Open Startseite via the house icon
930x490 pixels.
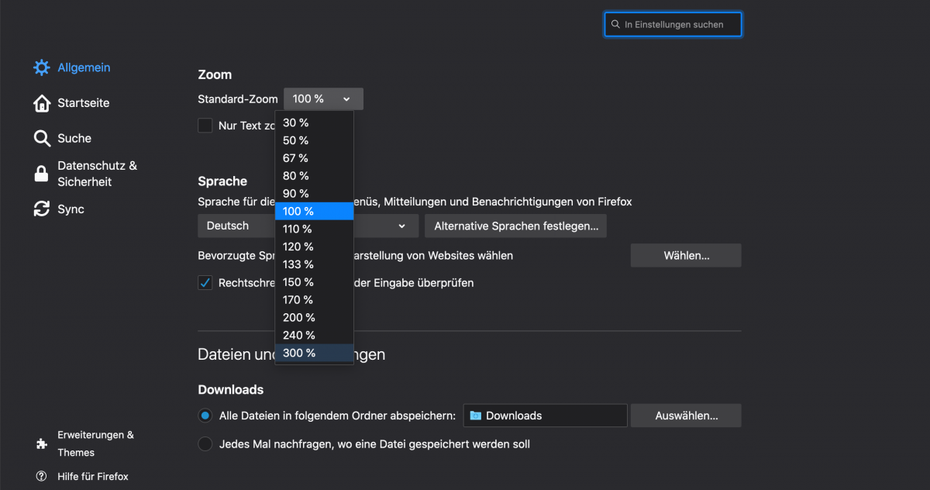[41, 103]
